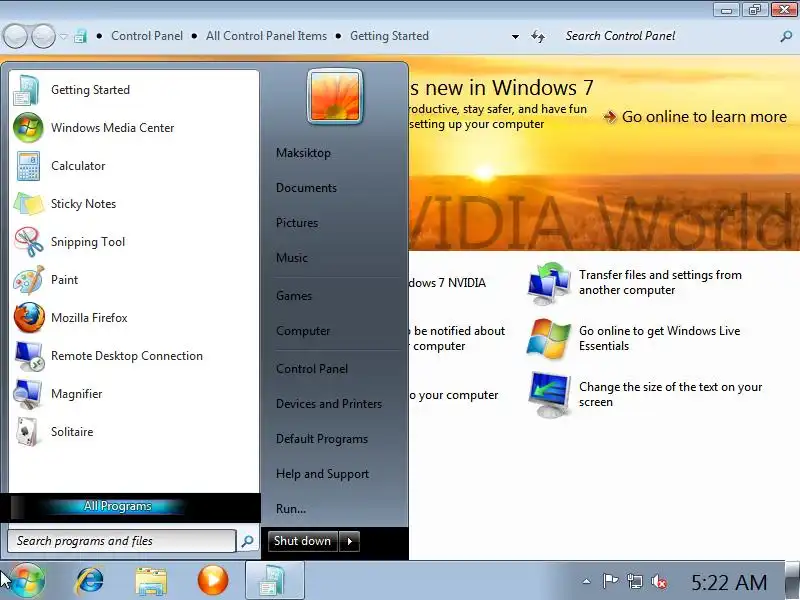Expand the address bar history dropdown
Image resolution: width=800 pixels, height=600 pixels.
pos(515,36)
